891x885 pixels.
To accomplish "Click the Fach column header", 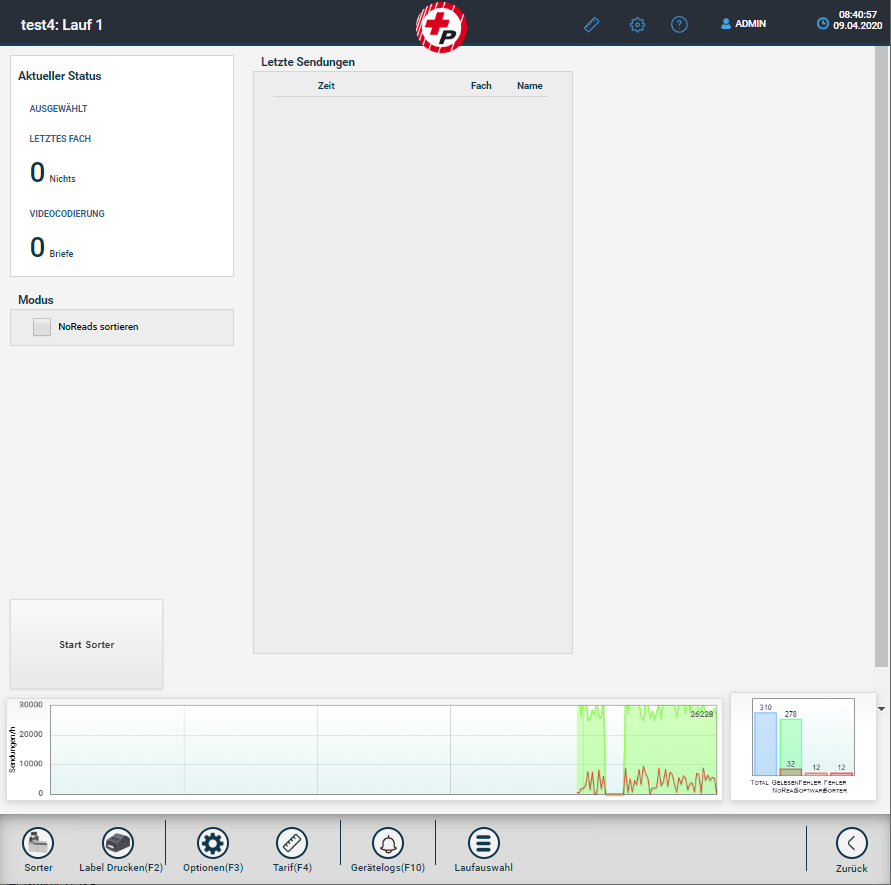I will 481,86.
